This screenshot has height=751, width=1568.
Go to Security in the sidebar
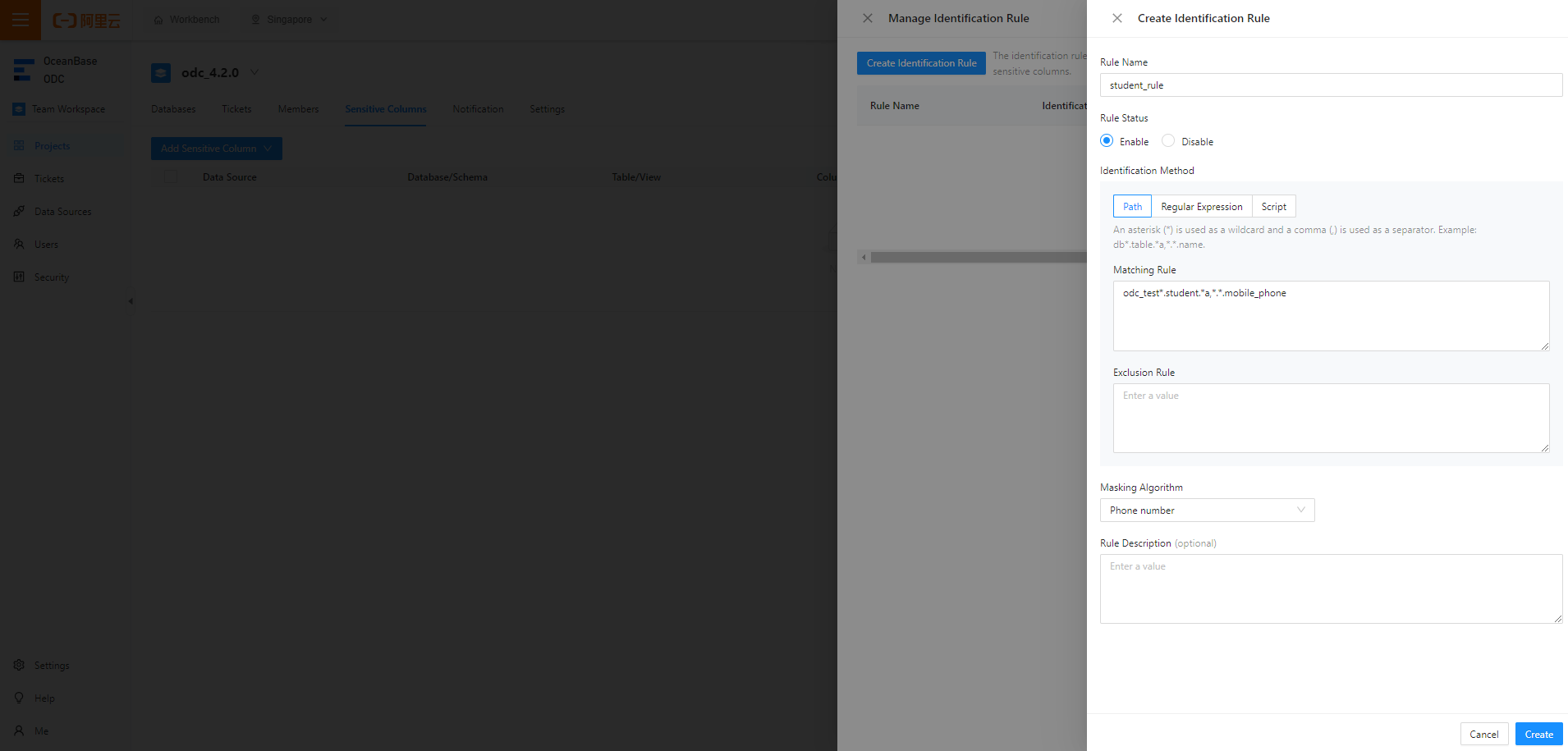tap(52, 277)
